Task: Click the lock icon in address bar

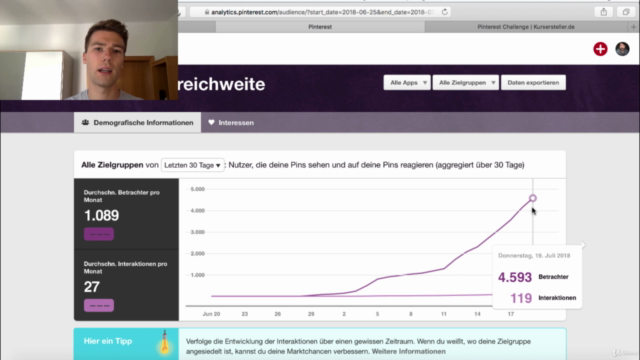Action: [207, 12]
